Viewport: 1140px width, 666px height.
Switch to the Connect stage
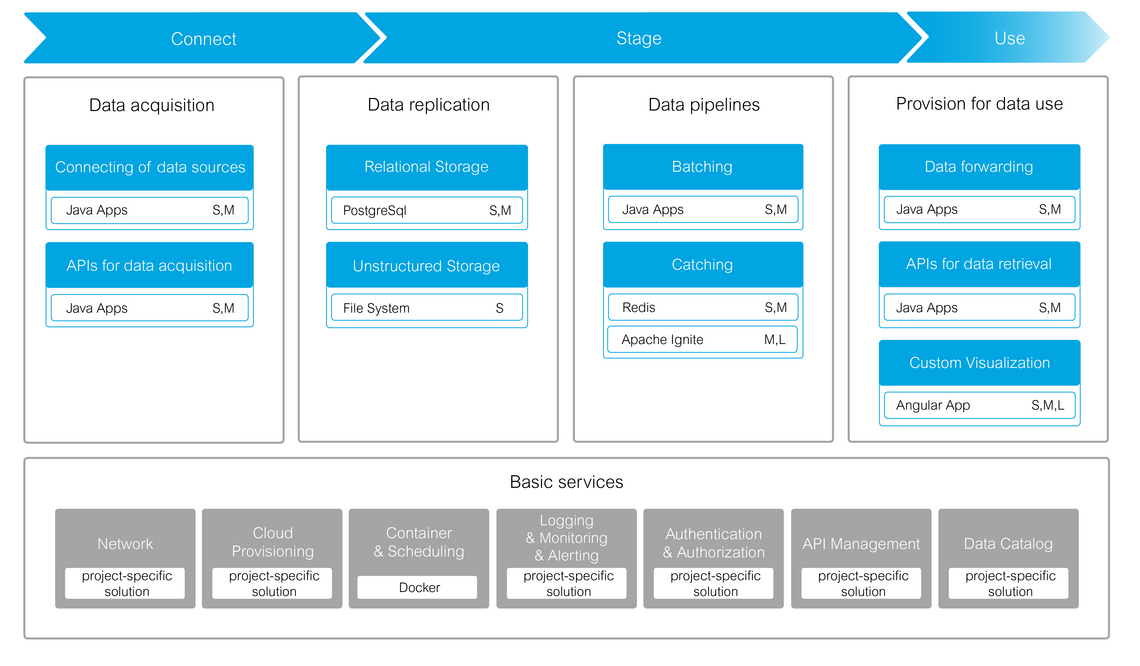pos(203,38)
